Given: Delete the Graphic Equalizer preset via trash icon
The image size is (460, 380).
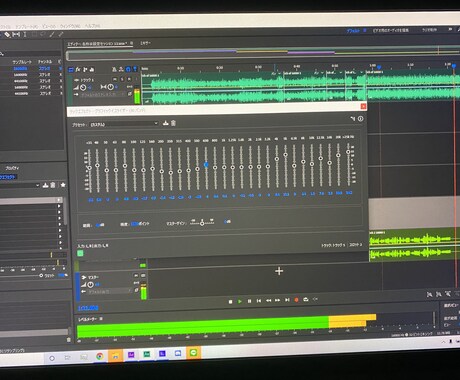Looking at the screenshot, I should coord(173,123).
